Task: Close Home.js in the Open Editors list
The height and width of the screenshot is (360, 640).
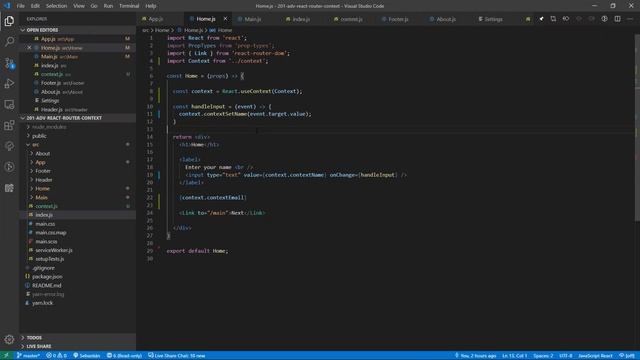Action: [x=29, y=48]
